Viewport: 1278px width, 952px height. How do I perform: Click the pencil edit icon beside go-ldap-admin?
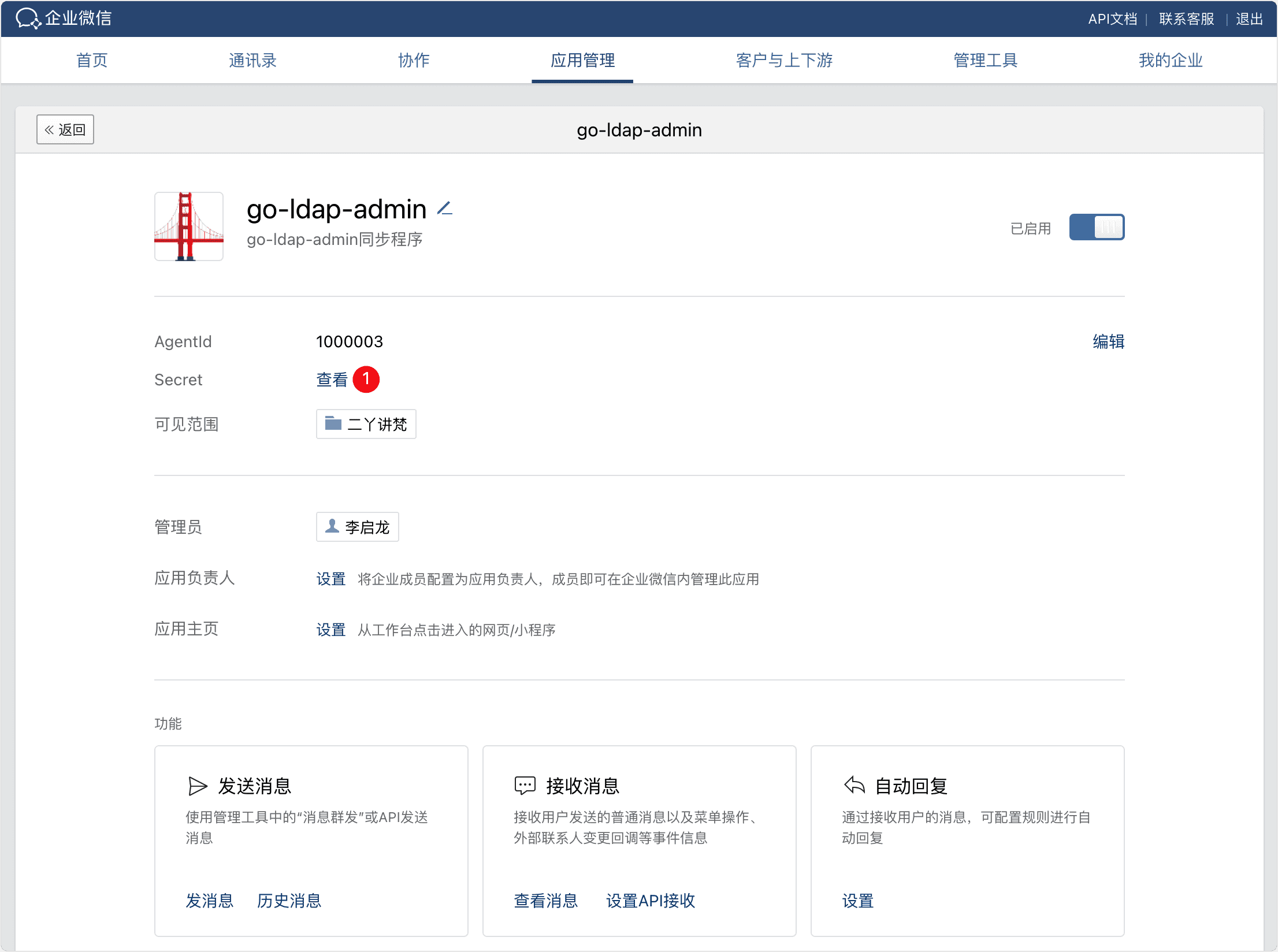click(x=444, y=208)
